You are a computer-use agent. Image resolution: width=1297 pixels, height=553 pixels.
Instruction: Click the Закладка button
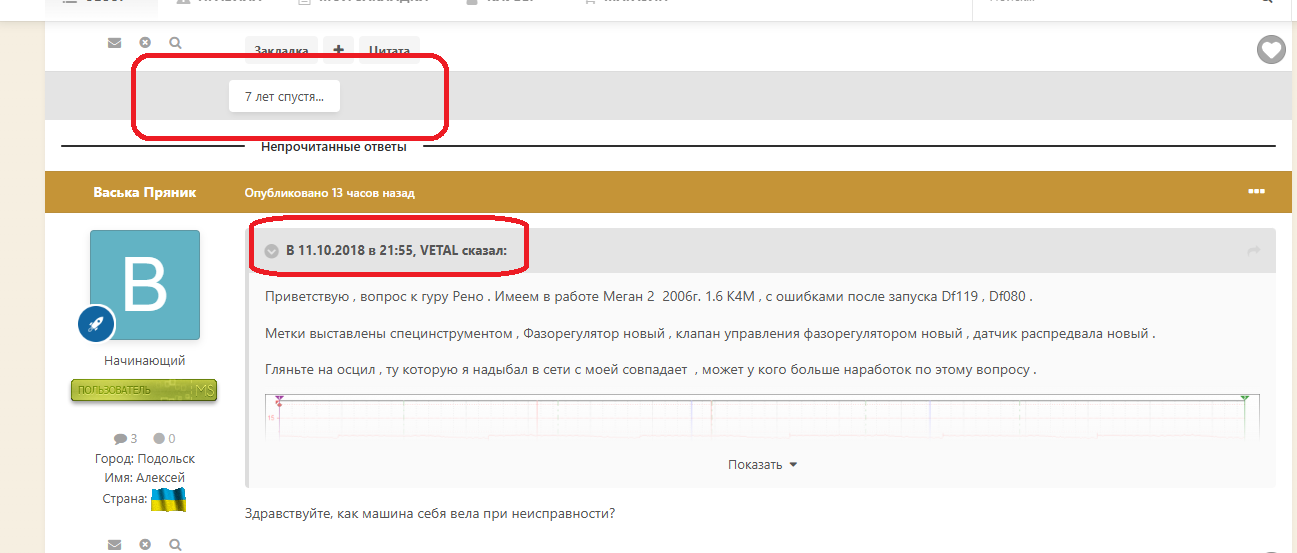(281, 50)
